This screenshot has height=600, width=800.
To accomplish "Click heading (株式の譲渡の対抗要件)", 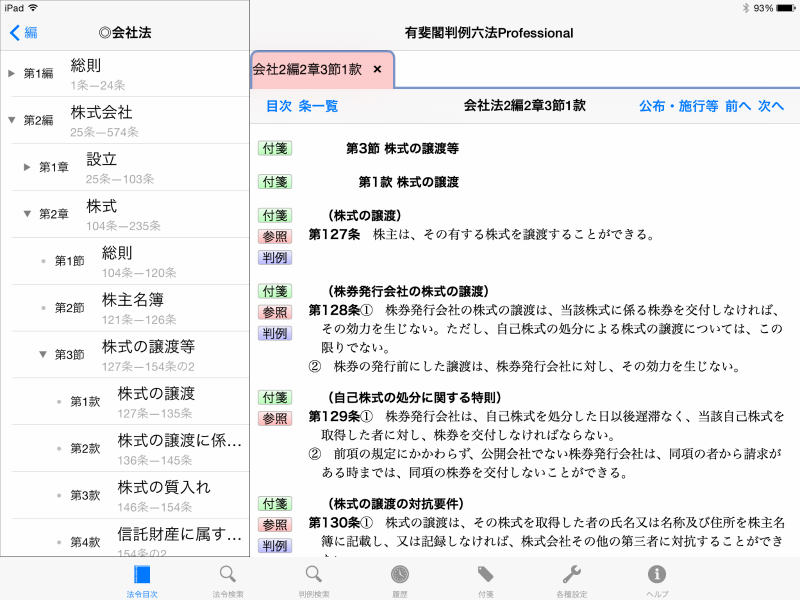I will (x=395, y=504).
